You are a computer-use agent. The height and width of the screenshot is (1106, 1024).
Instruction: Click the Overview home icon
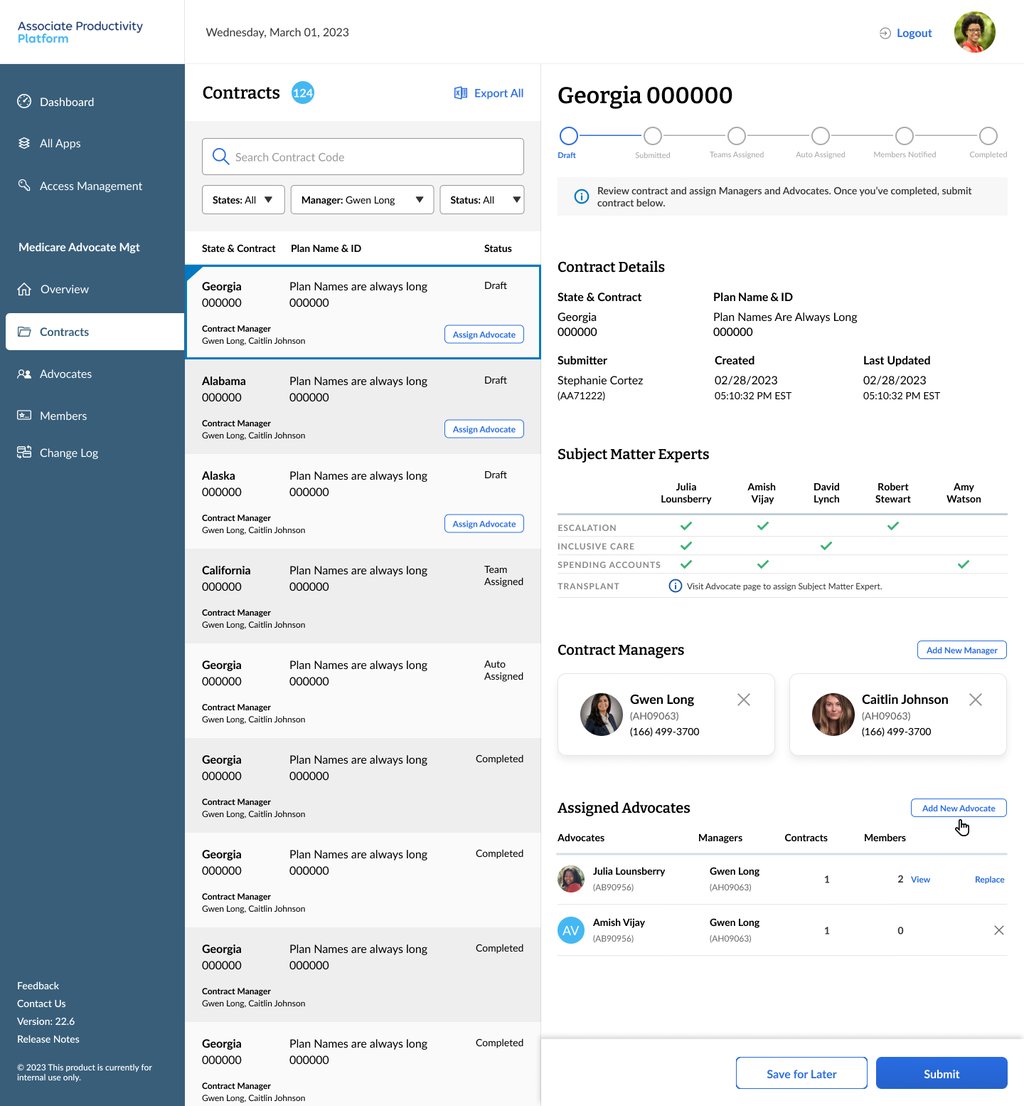pos(24,289)
